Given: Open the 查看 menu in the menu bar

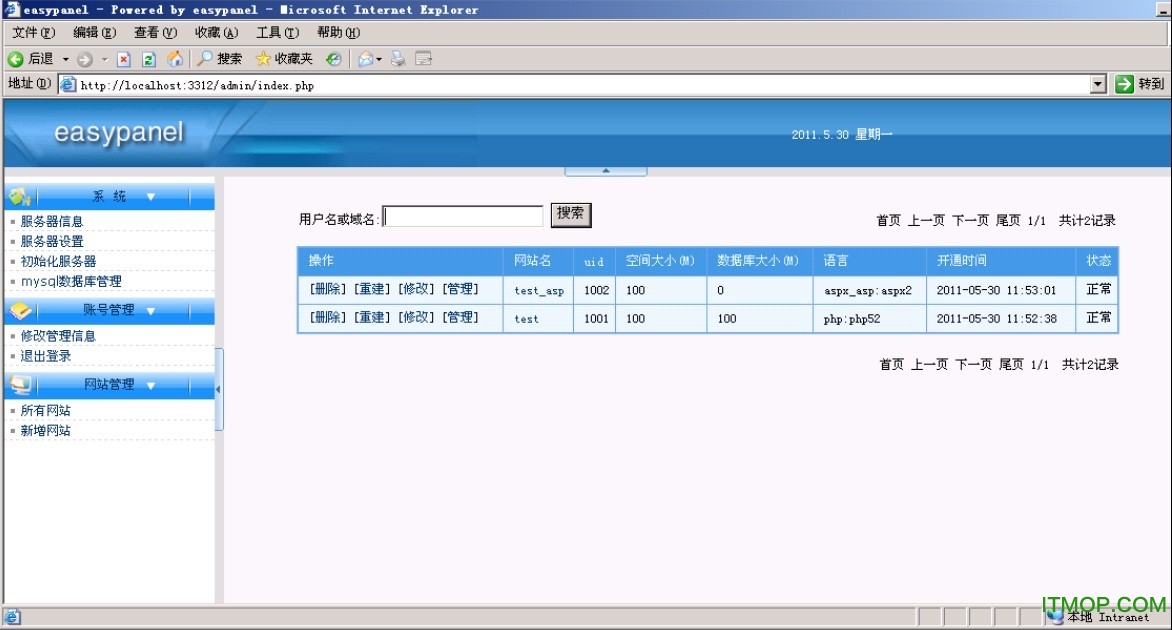Looking at the screenshot, I should (x=155, y=32).
